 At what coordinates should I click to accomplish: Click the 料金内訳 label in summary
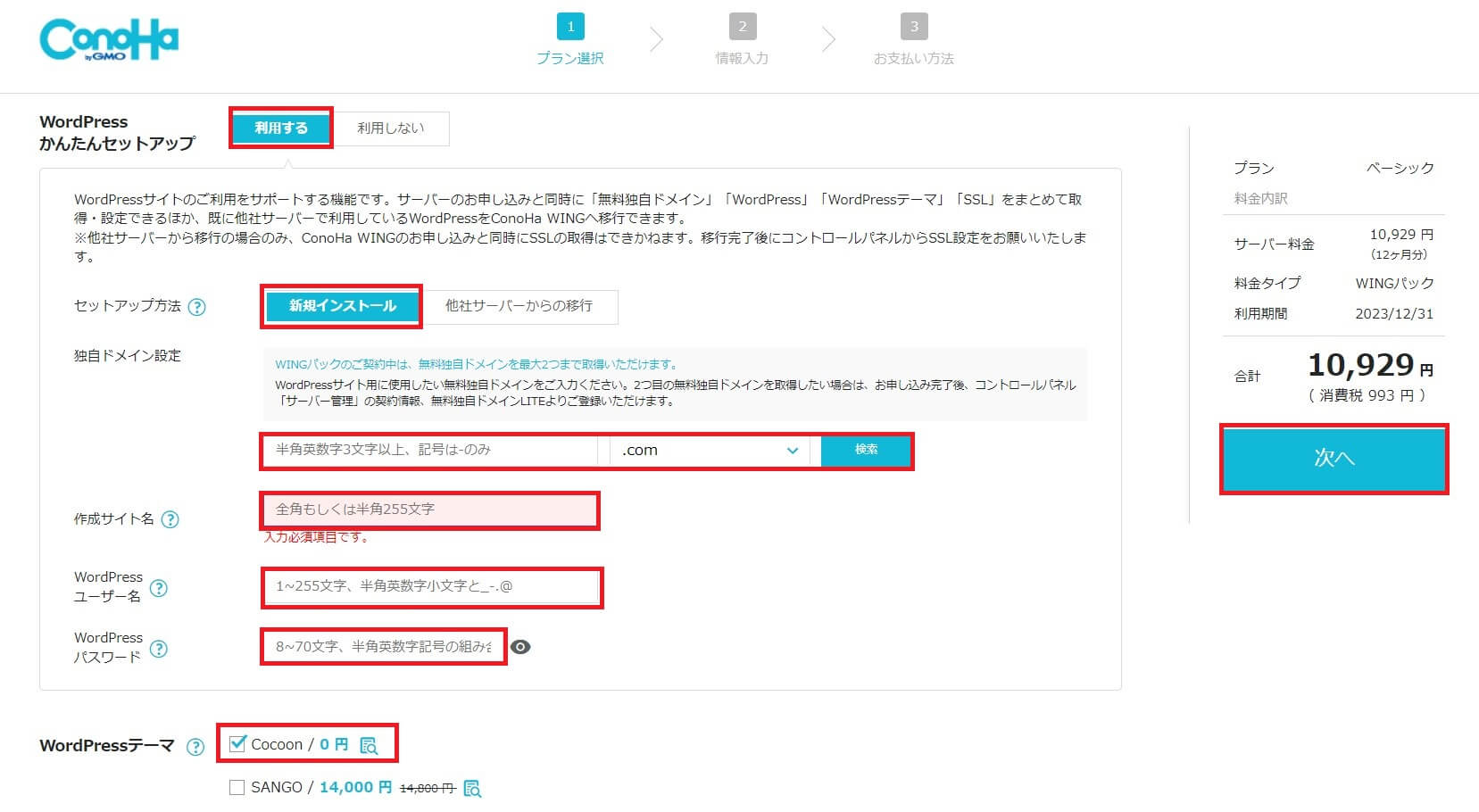click(x=1260, y=199)
